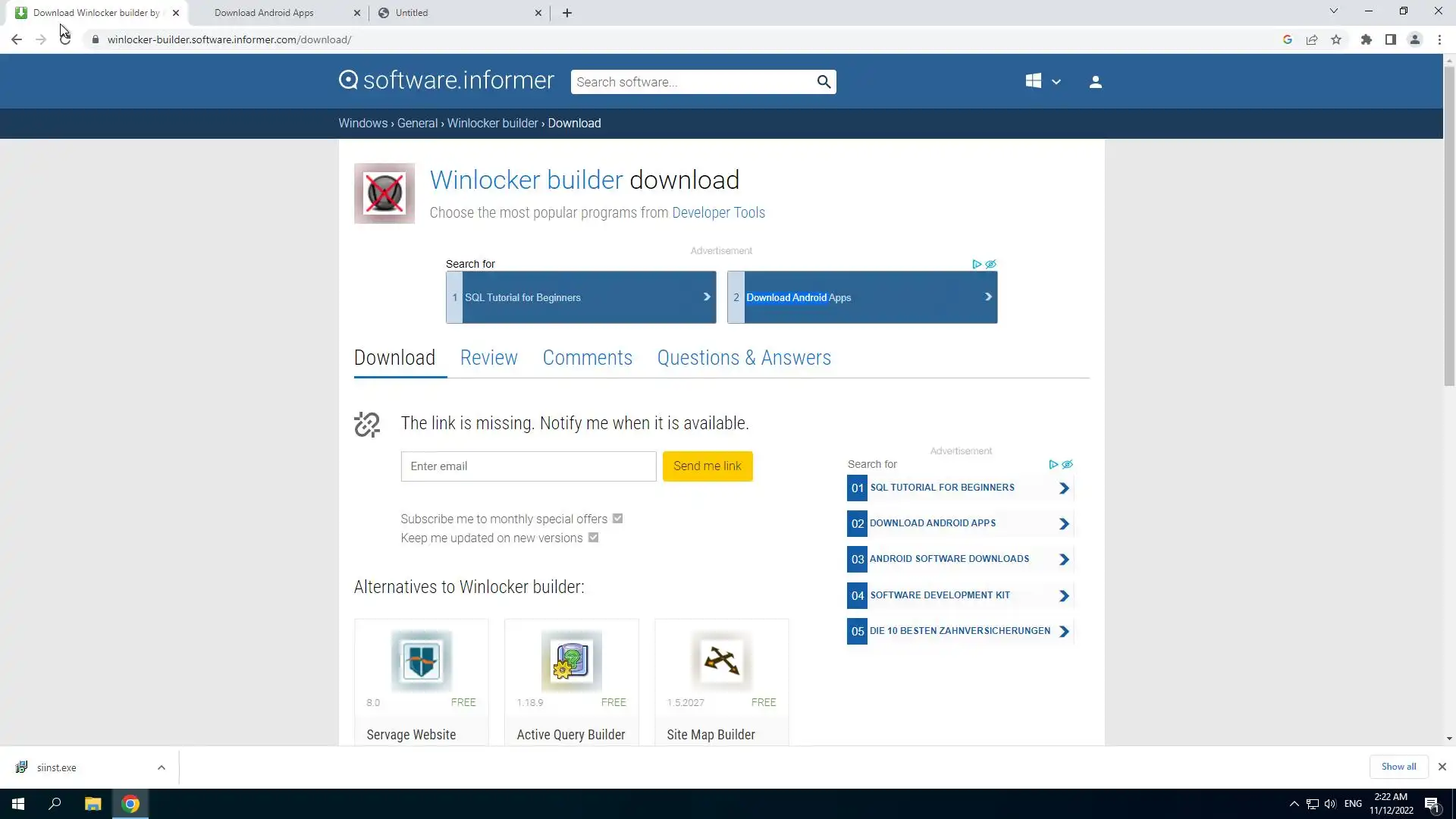This screenshot has width=1456, height=819.
Task: Follow the Developer Tools link
Action: click(717, 213)
